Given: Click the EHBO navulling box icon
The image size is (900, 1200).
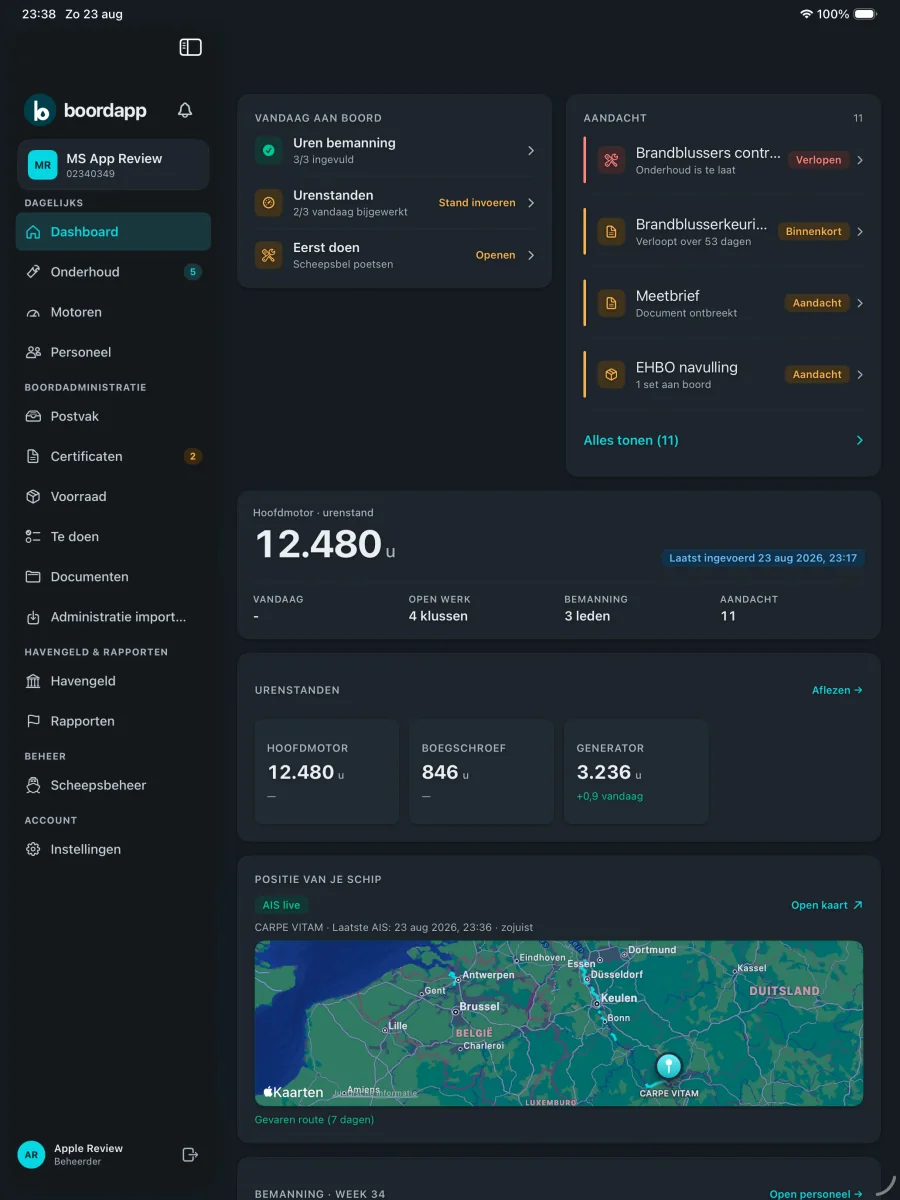Looking at the screenshot, I should click(611, 374).
